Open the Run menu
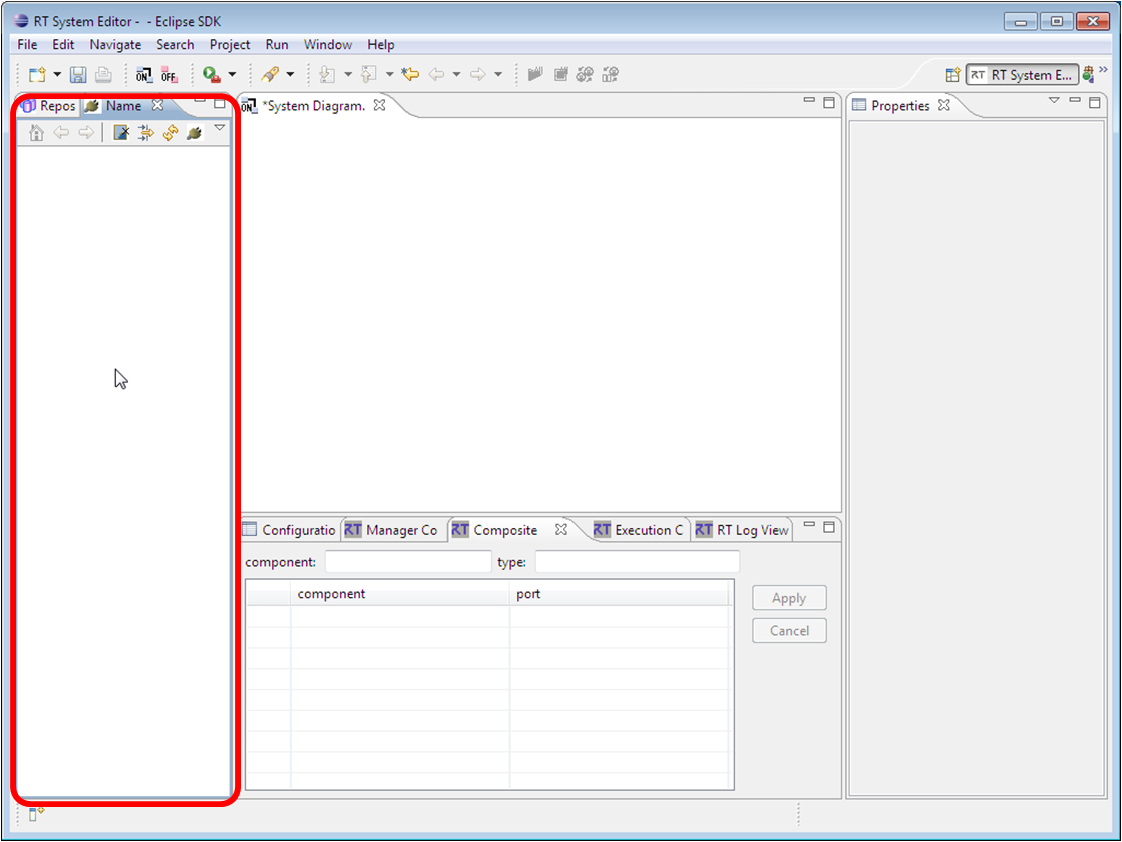 pos(277,44)
